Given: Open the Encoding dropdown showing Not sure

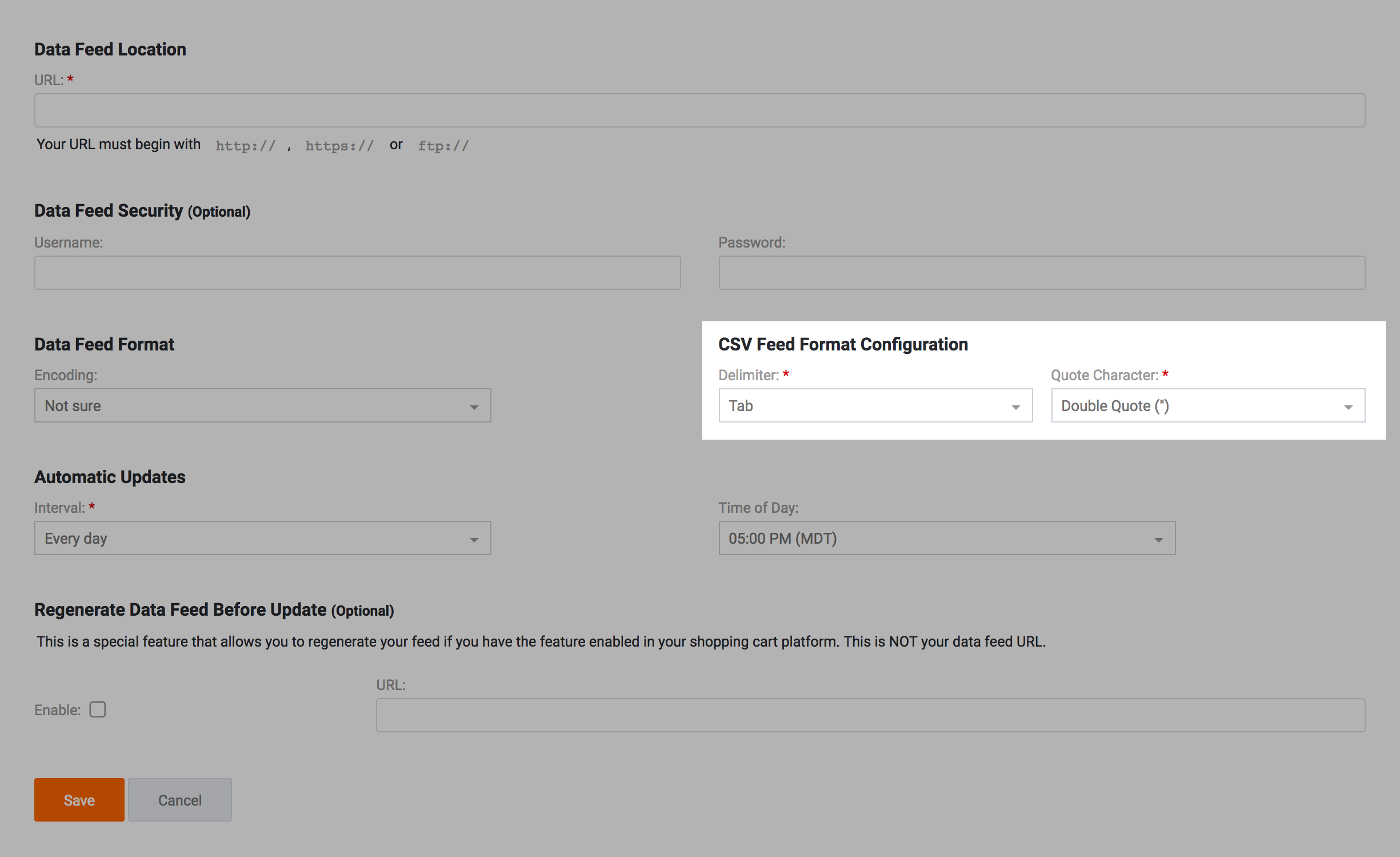Looking at the screenshot, I should click(262, 406).
